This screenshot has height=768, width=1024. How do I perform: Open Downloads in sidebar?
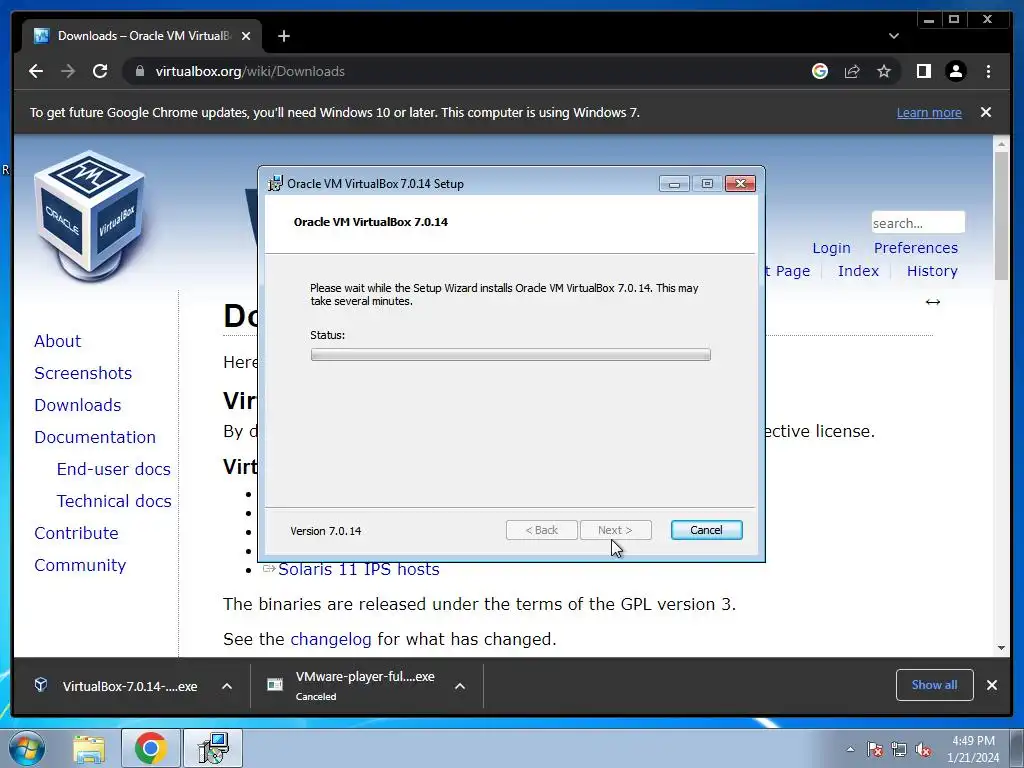pyautogui.click(x=78, y=405)
